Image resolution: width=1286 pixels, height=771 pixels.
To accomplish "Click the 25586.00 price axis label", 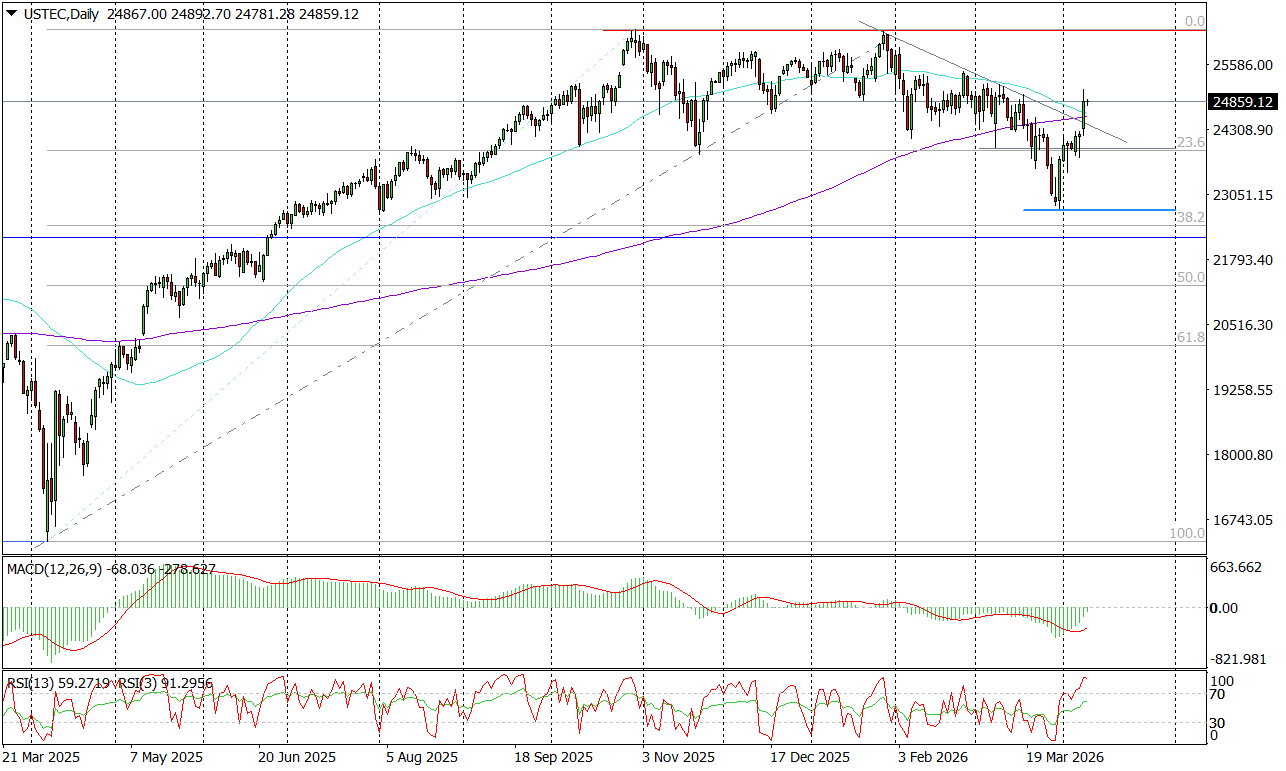I will pyautogui.click(x=1241, y=66).
